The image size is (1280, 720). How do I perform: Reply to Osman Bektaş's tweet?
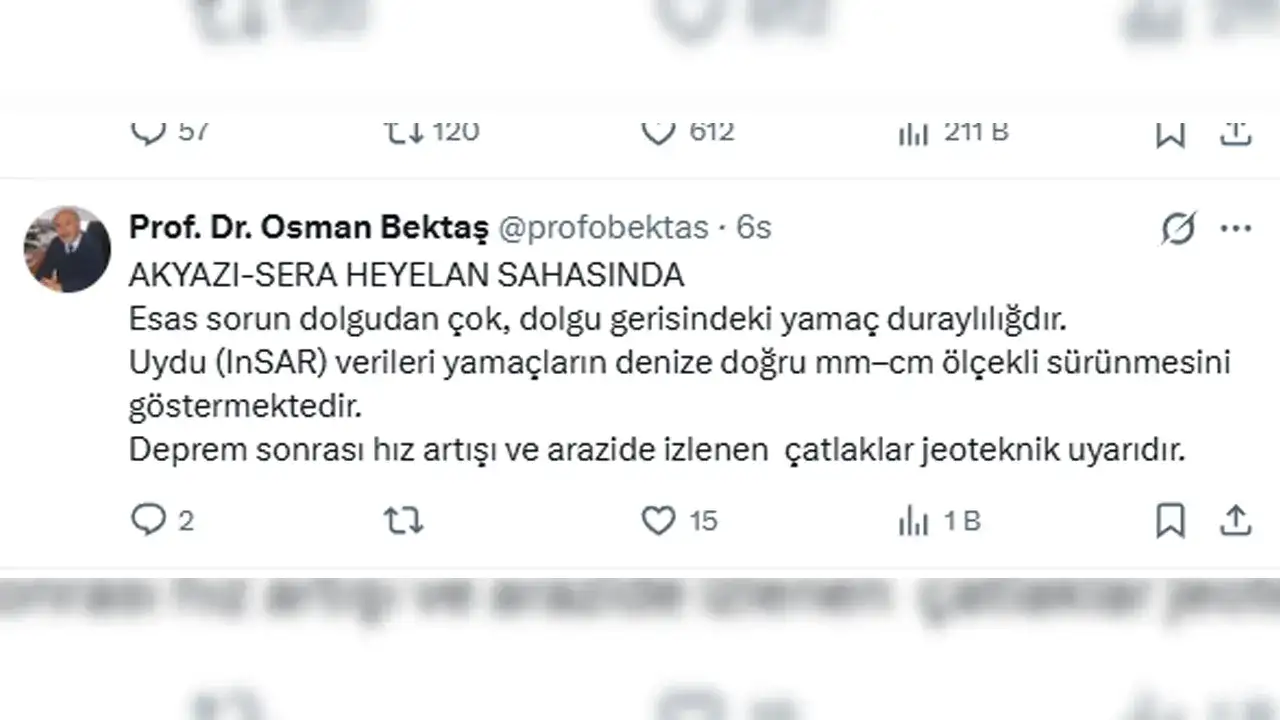tap(148, 520)
